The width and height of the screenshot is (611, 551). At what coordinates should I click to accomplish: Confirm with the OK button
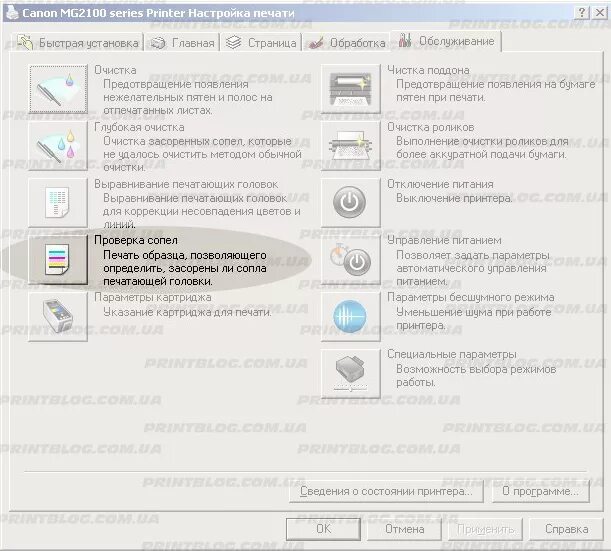323,529
